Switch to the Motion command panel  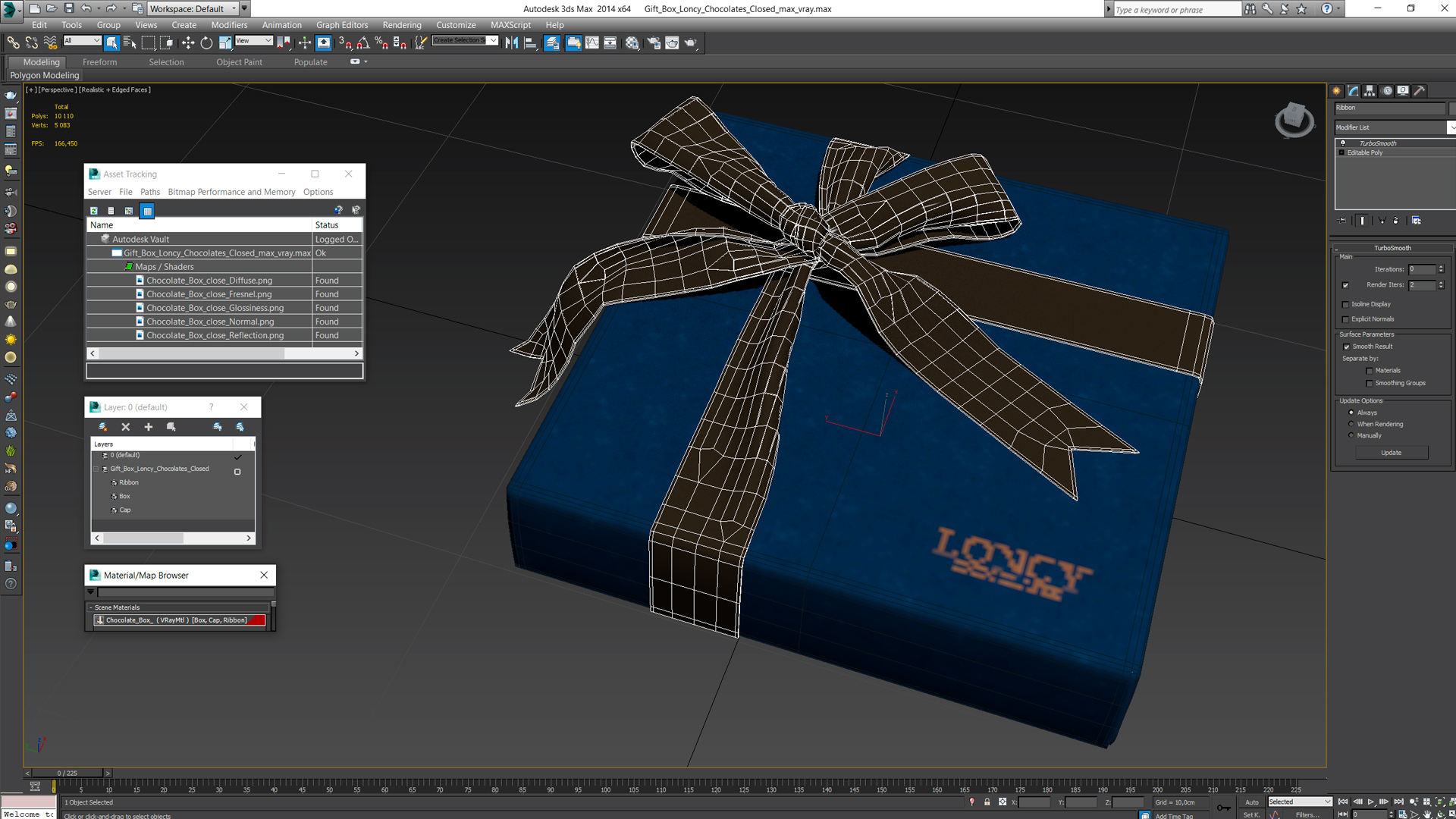pos(1387,90)
